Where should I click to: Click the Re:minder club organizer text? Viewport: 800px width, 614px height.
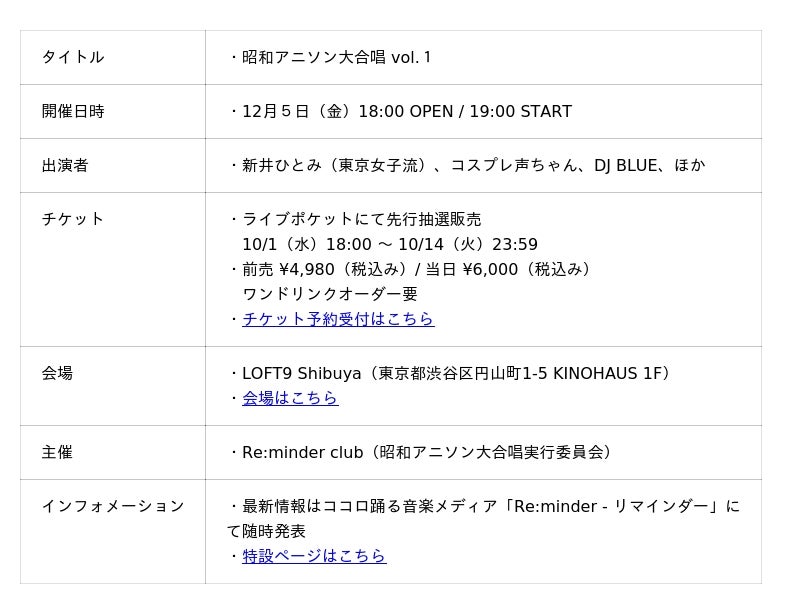(427, 452)
